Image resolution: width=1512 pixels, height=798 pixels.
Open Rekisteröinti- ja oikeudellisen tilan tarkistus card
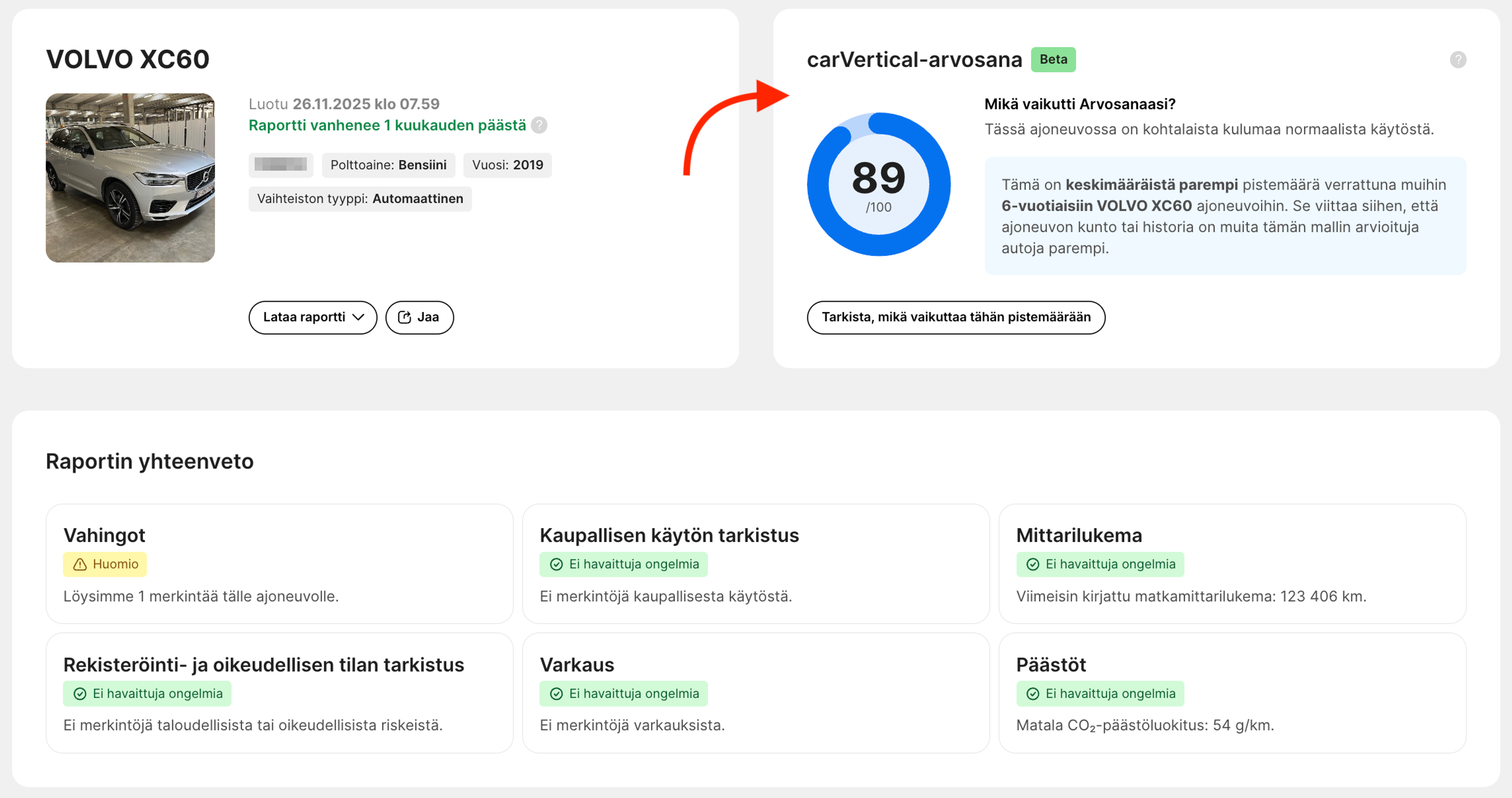(280, 693)
